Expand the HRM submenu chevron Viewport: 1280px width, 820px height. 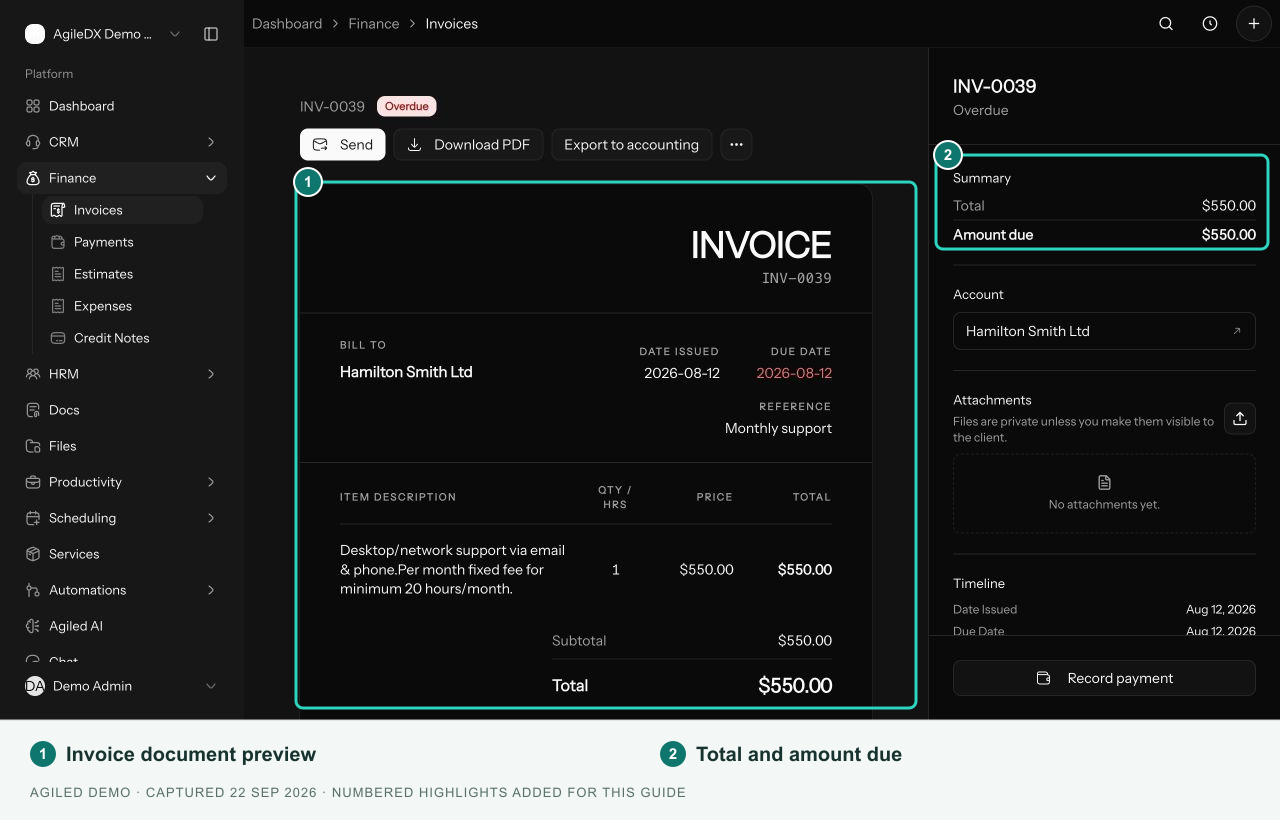[x=211, y=374]
